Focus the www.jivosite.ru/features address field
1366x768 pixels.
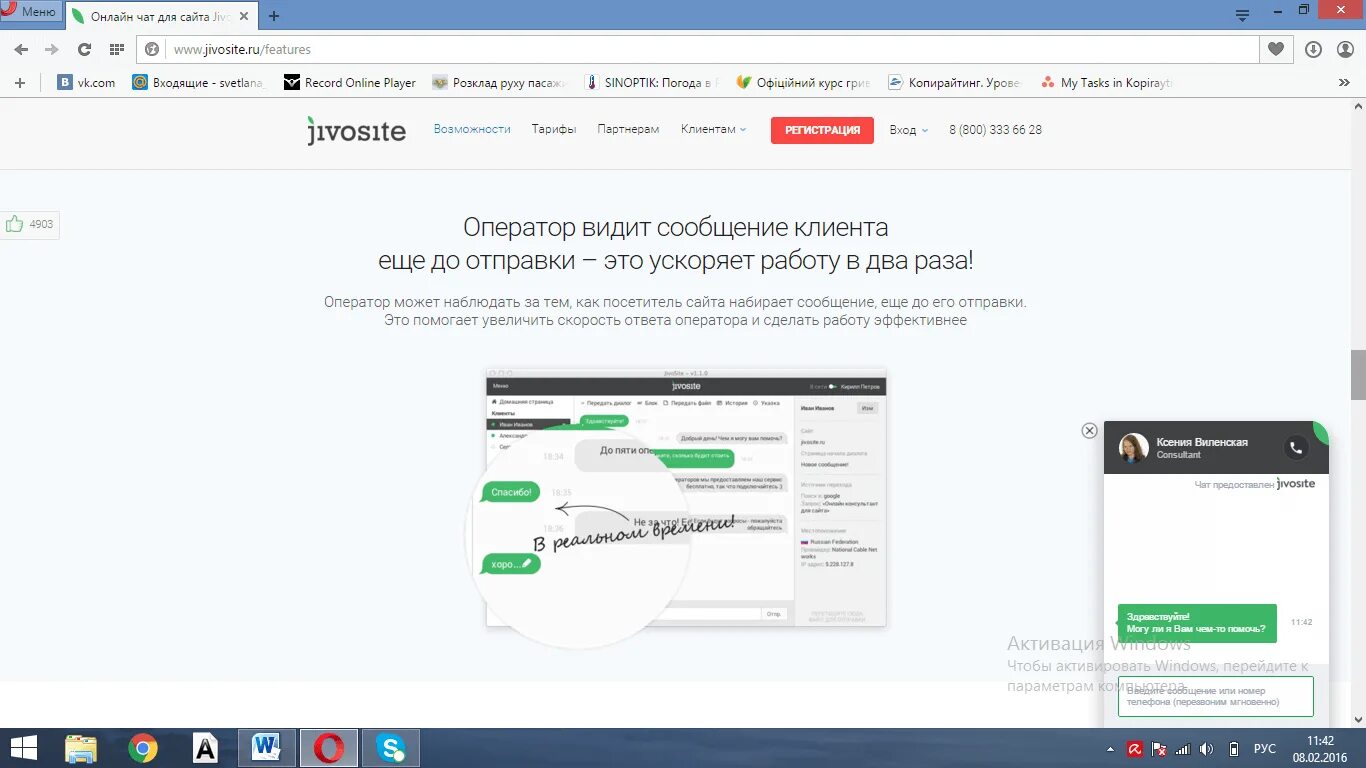[697, 49]
